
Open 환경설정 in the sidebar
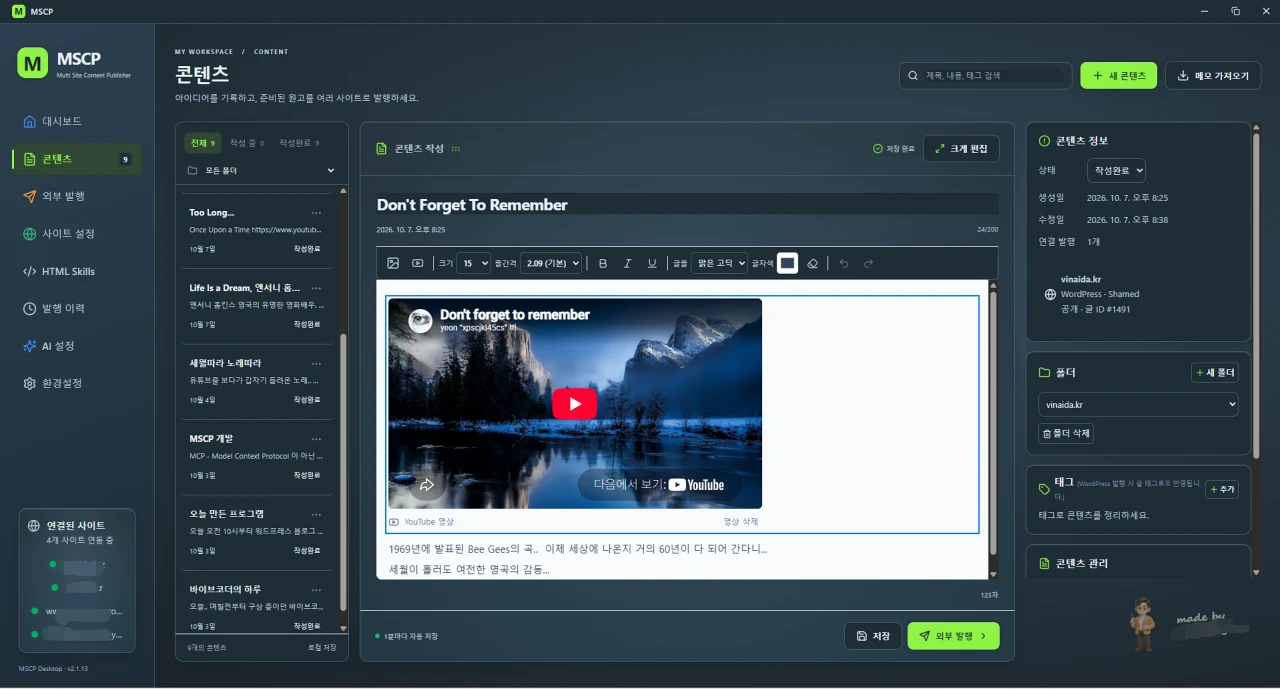click(x=77, y=383)
